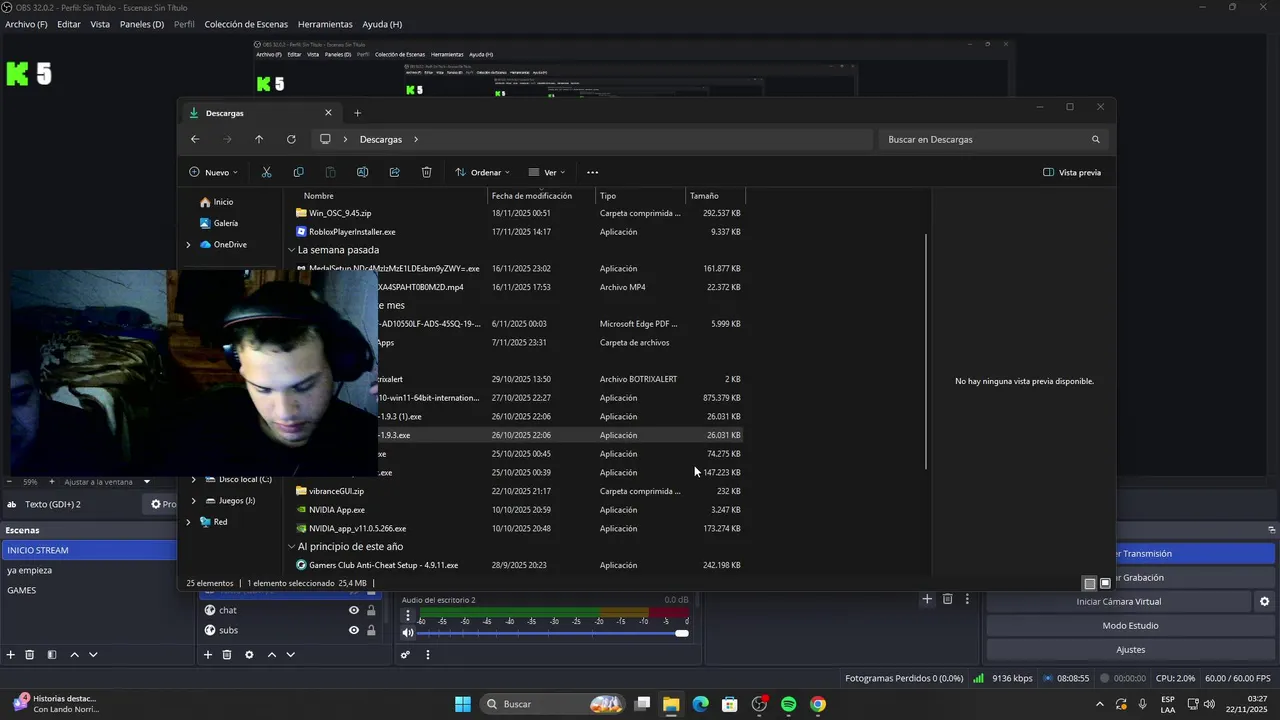Open scene filters in Escenas panel
This screenshot has height=720, width=1280.
[52, 654]
